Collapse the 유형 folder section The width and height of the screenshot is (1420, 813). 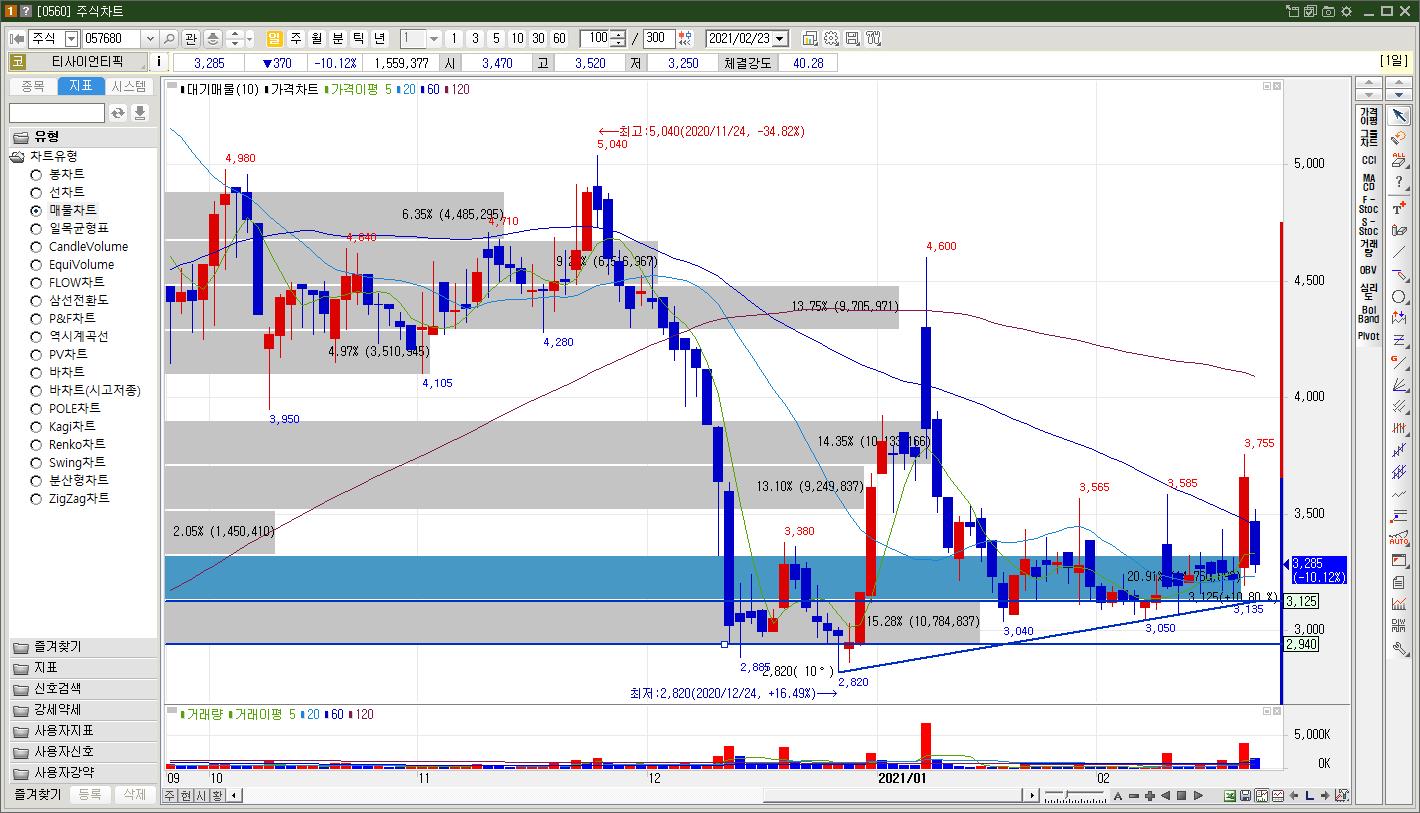pyautogui.click(x=83, y=137)
